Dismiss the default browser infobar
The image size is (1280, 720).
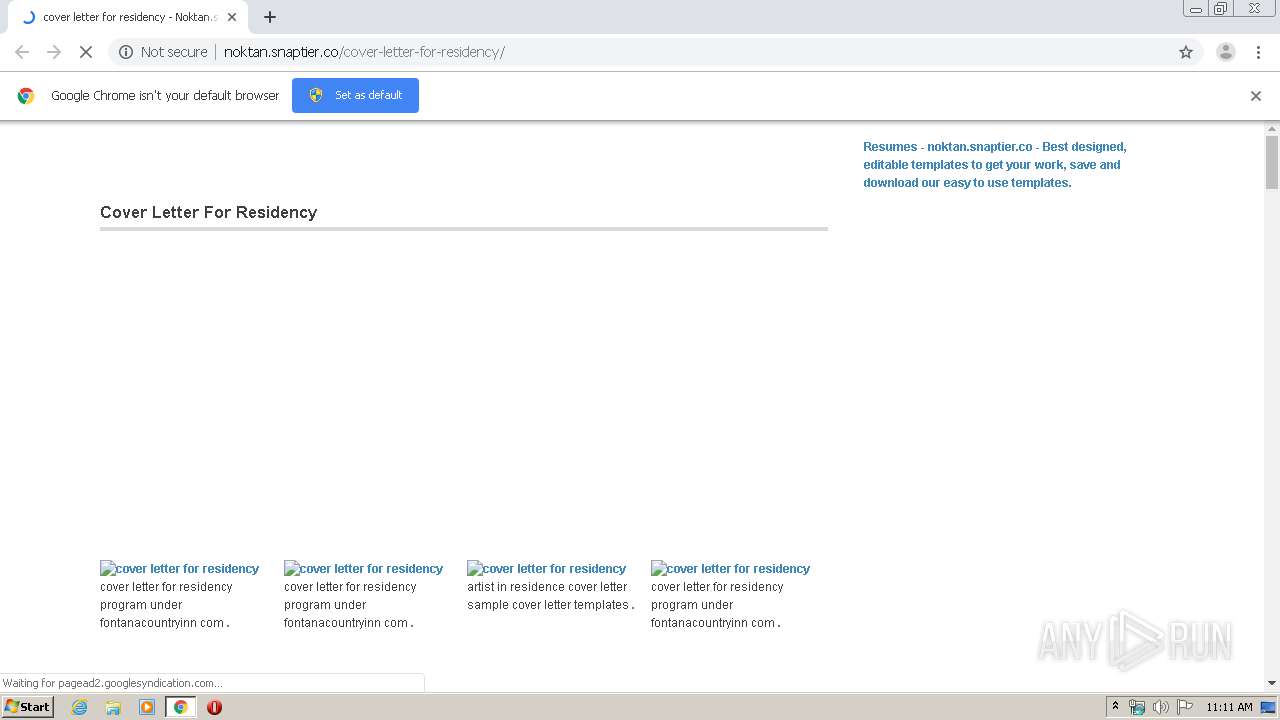(x=1256, y=96)
